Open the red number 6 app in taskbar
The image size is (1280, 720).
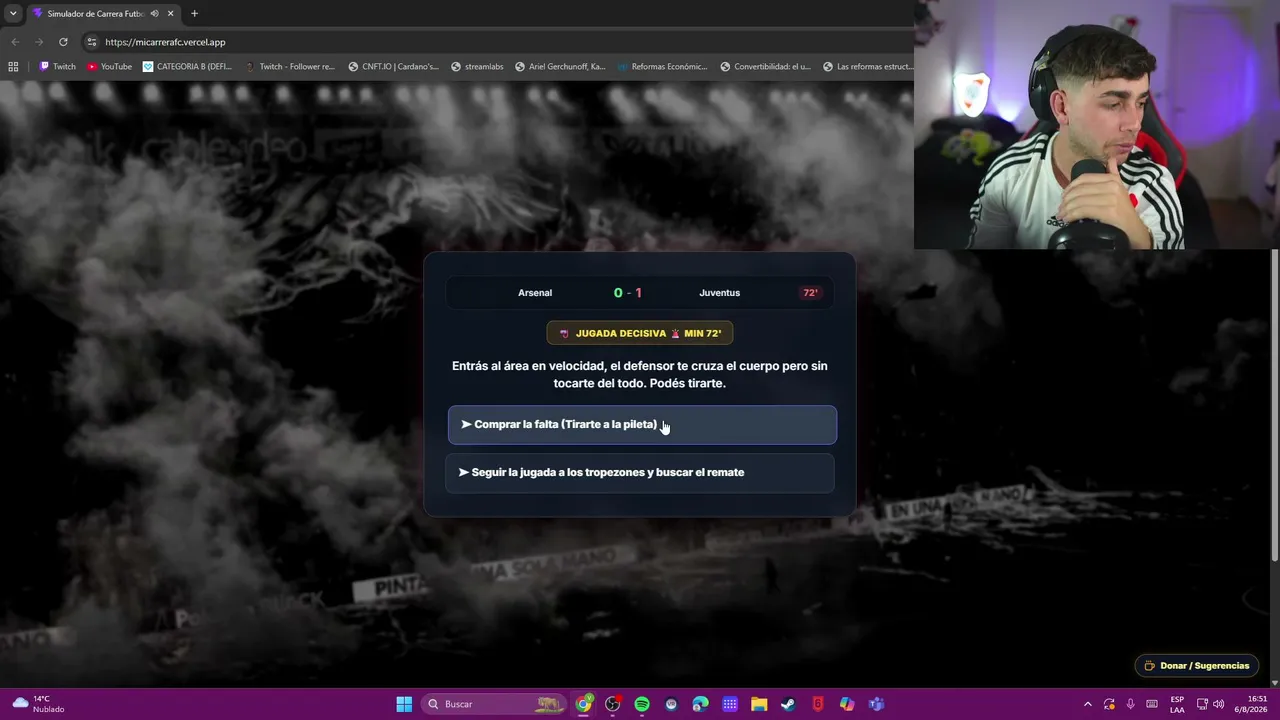tap(817, 704)
